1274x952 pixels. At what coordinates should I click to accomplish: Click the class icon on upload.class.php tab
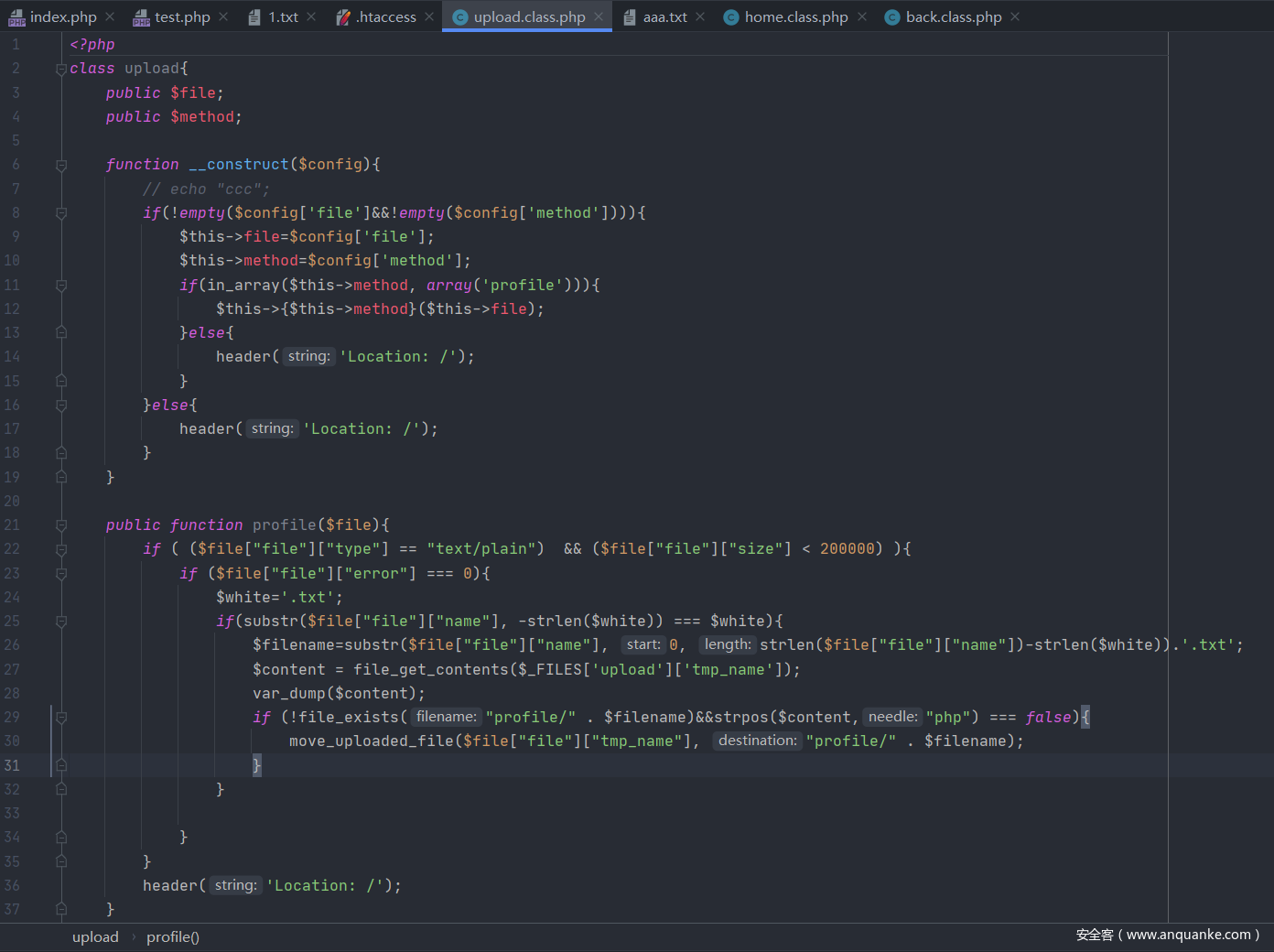point(460,17)
